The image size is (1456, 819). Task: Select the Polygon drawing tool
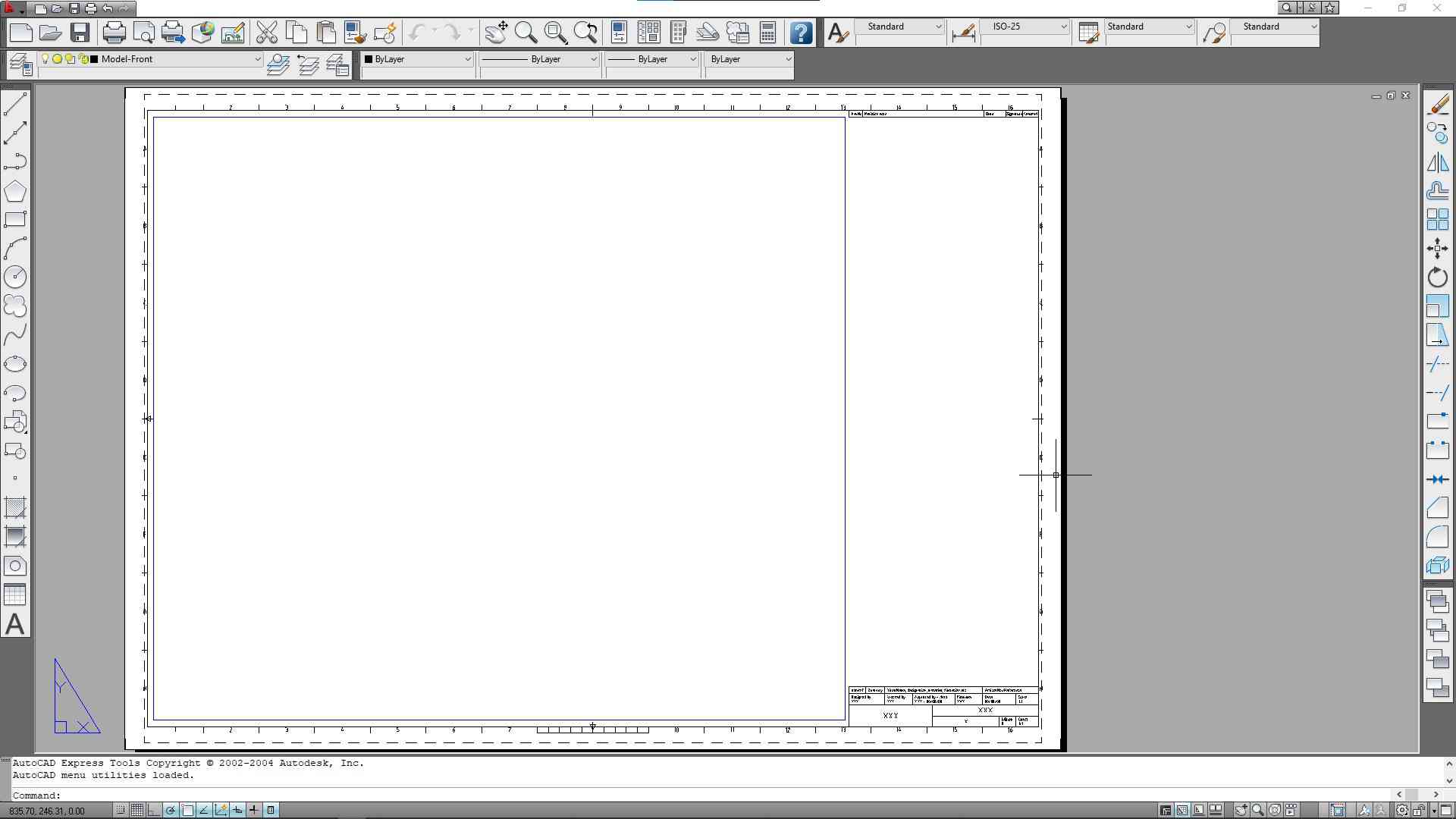pyautogui.click(x=15, y=191)
